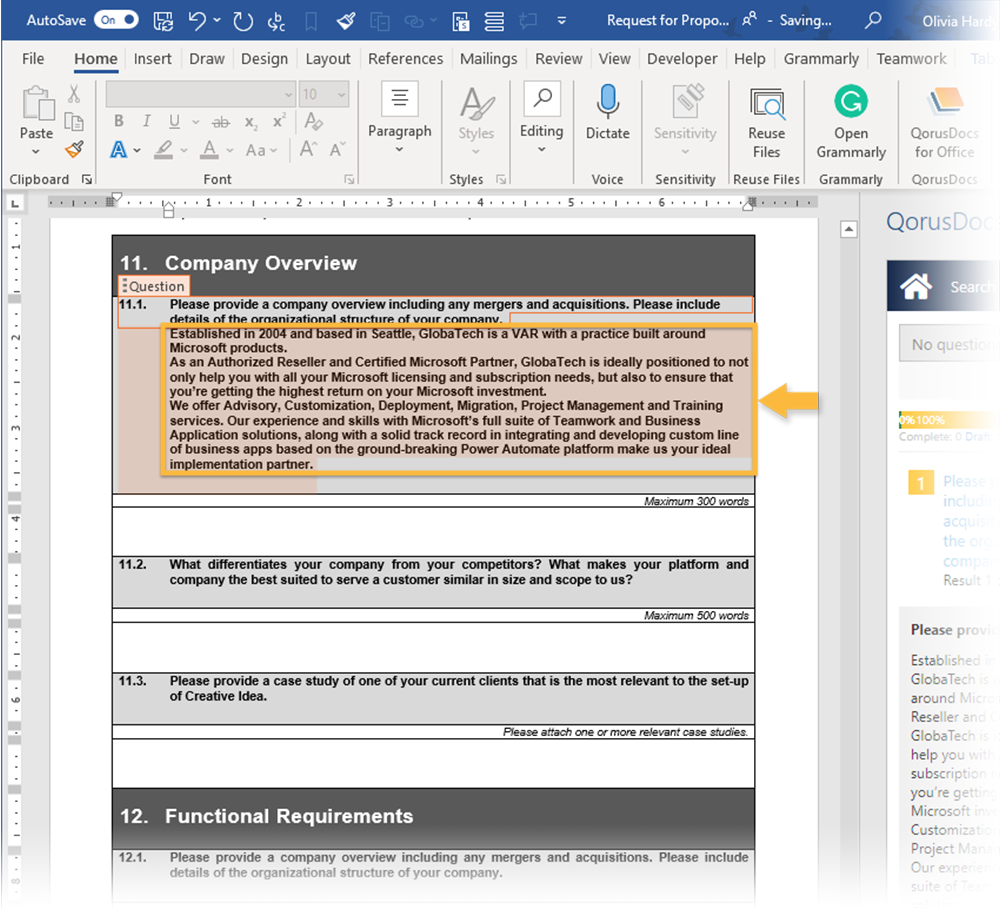Open the Grammarly ribbon tab
1000x908 pixels.
pos(821,59)
